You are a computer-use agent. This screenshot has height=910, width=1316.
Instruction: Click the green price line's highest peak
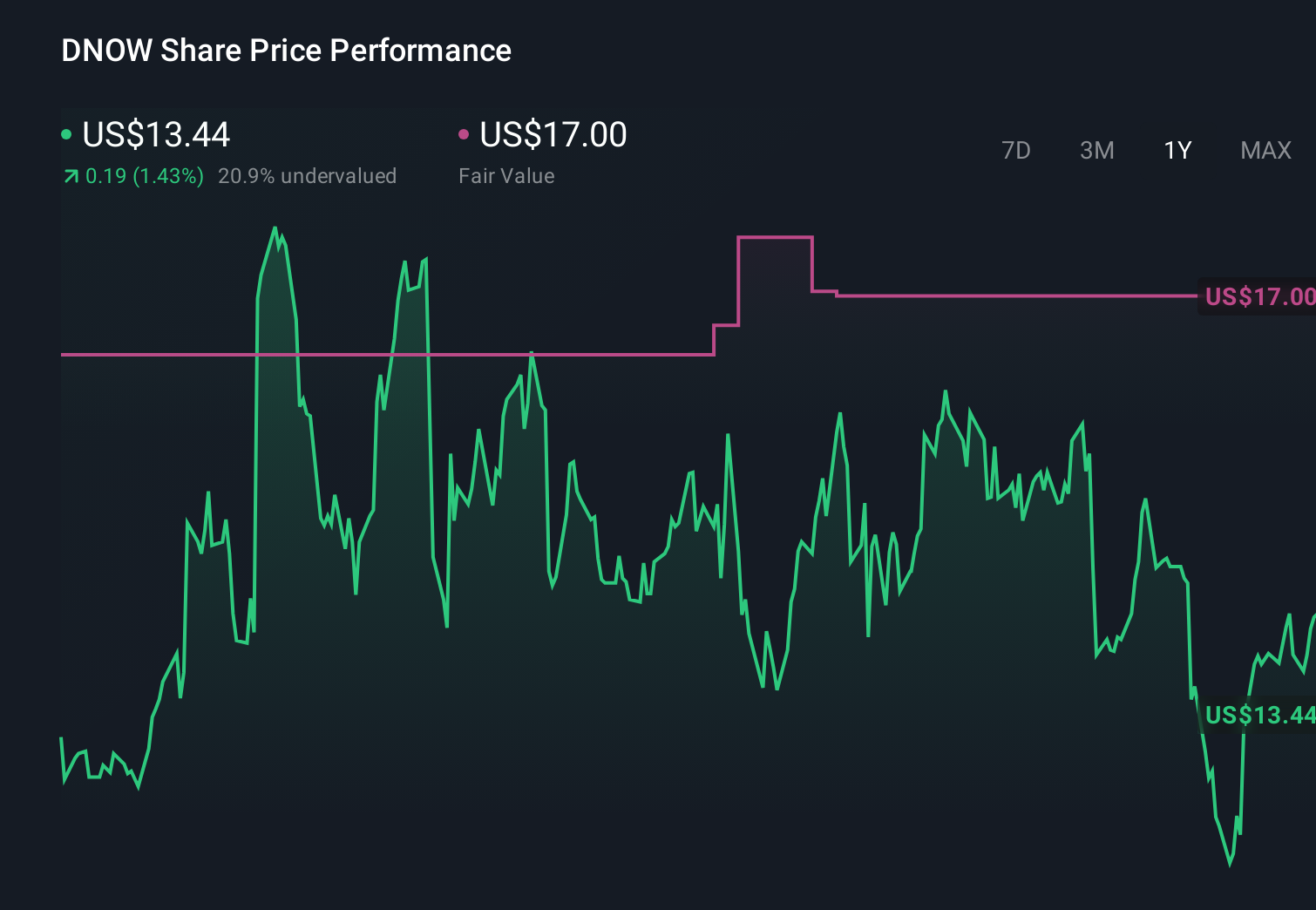(x=276, y=228)
